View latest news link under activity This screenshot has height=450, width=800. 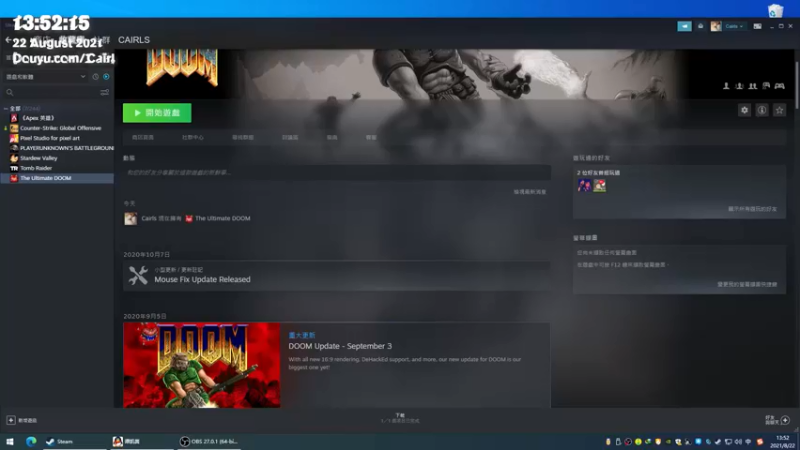pos(530,192)
